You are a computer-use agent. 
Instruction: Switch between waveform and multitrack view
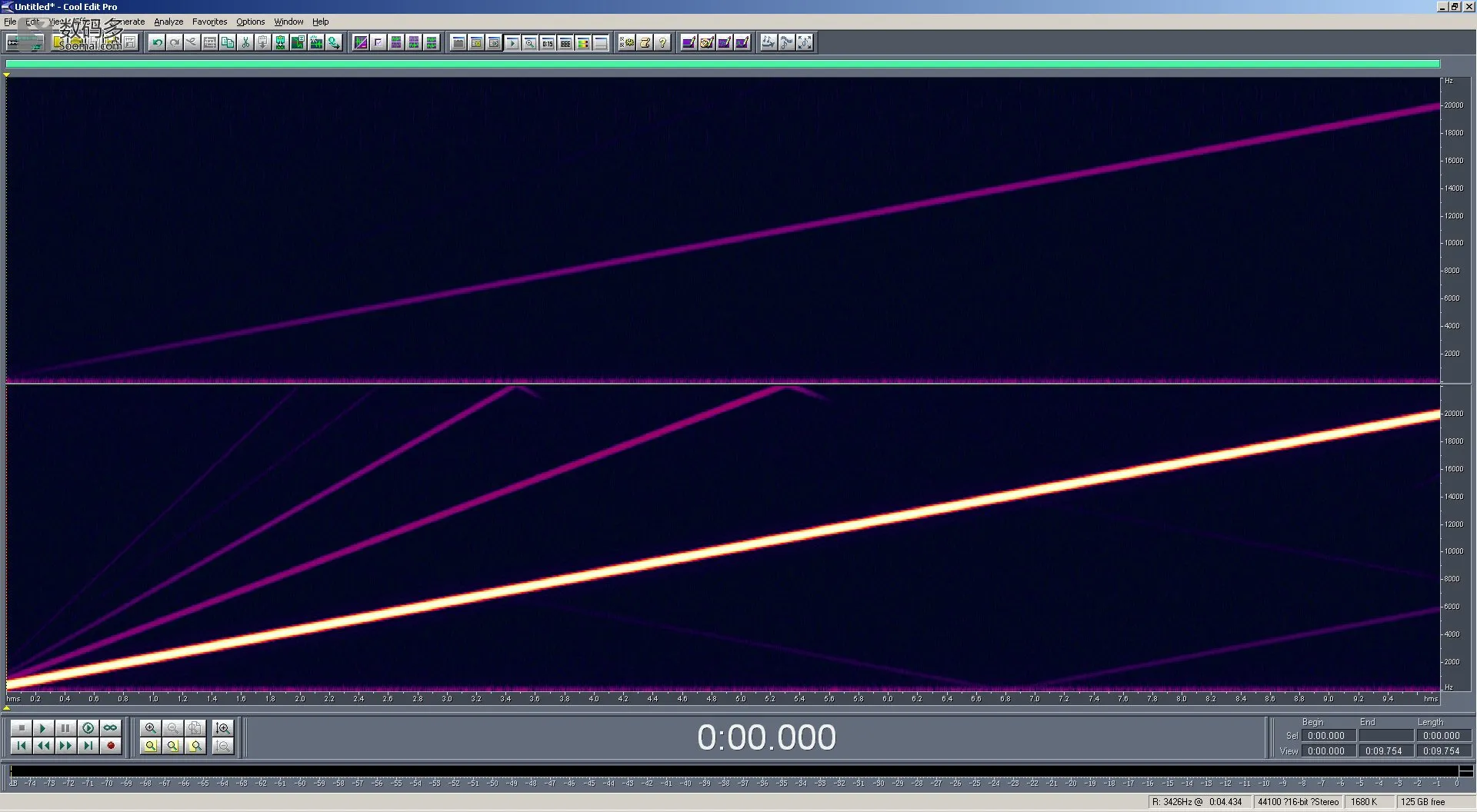pos(25,42)
